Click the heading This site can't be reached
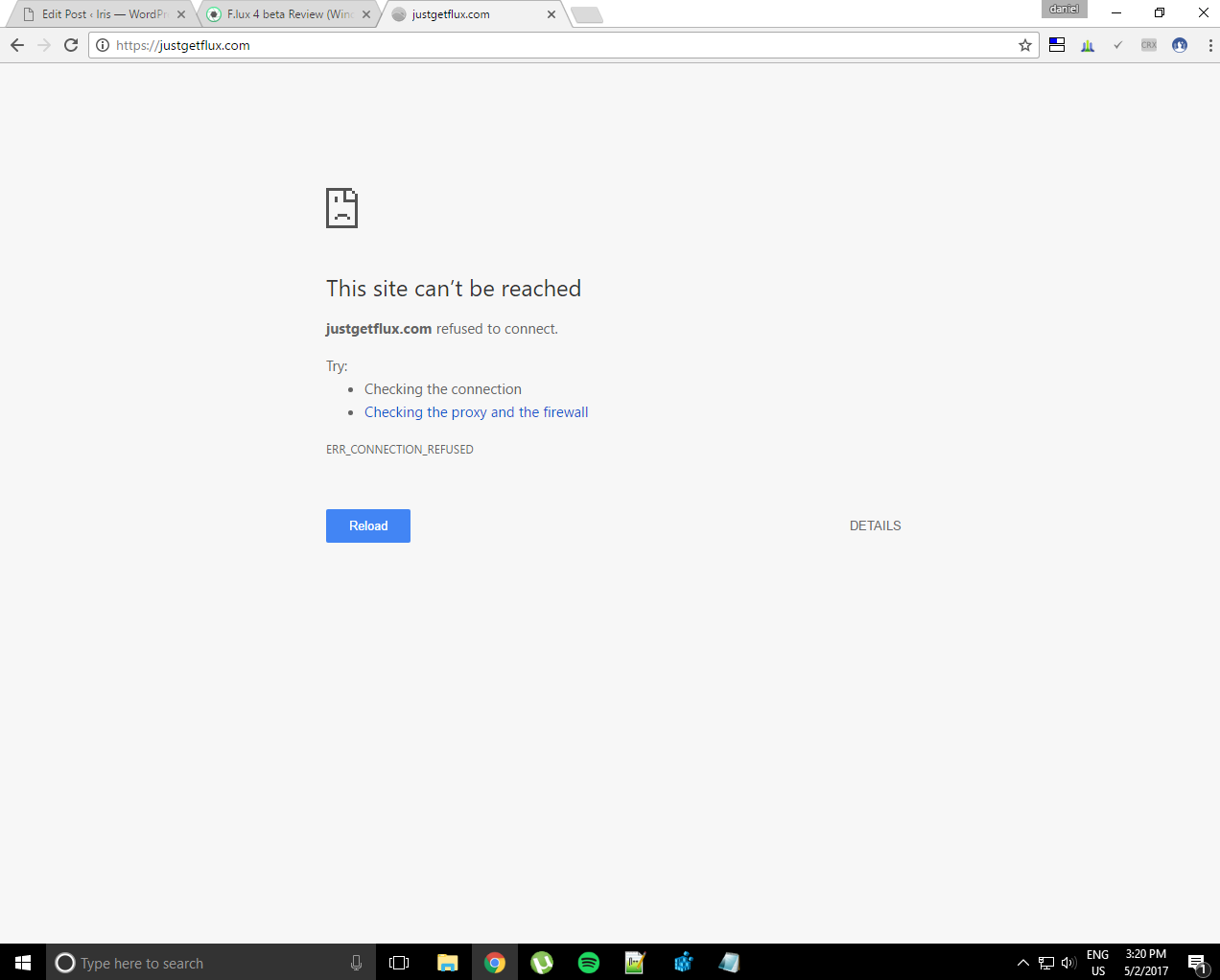 [454, 289]
